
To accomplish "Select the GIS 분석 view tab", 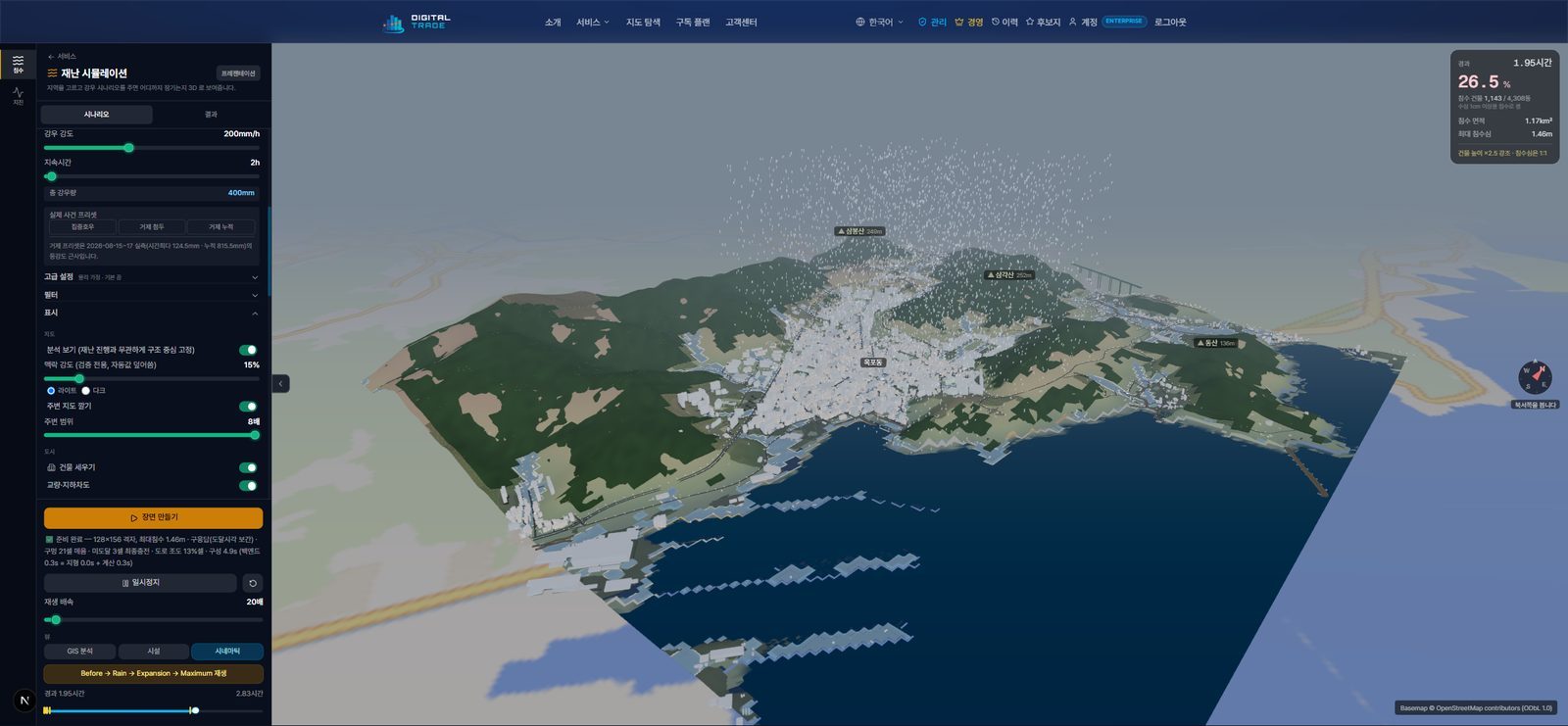I will click(x=79, y=652).
